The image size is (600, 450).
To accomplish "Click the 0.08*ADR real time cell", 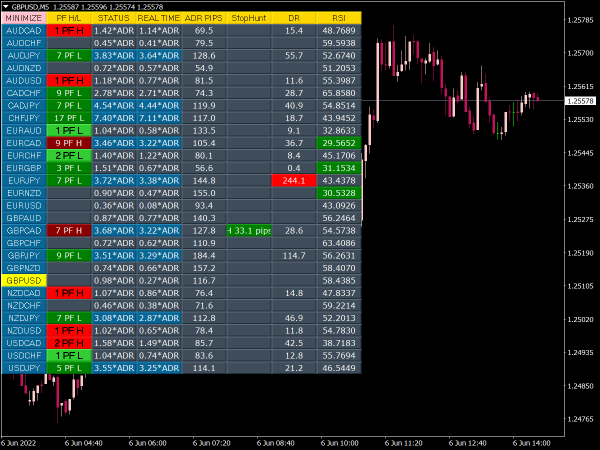I will click(x=159, y=205).
